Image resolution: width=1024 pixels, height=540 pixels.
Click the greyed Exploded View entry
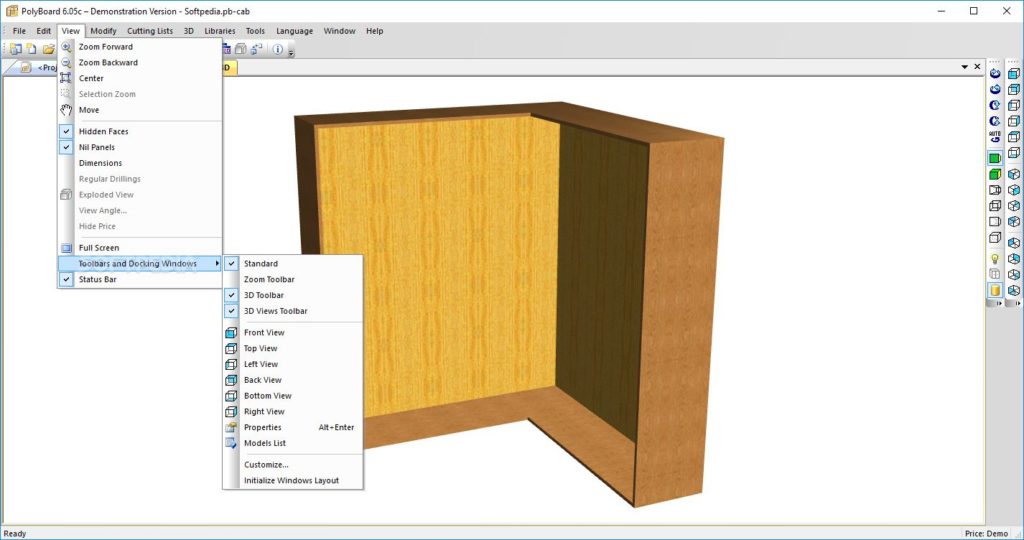pos(140,195)
